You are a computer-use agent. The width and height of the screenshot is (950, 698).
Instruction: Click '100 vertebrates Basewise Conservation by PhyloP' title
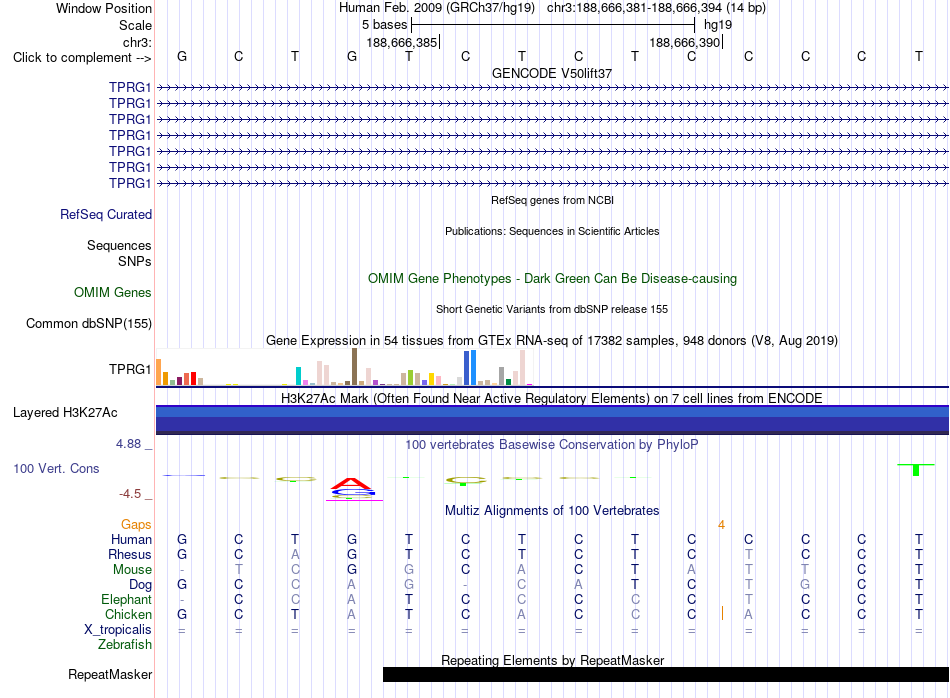click(552, 445)
